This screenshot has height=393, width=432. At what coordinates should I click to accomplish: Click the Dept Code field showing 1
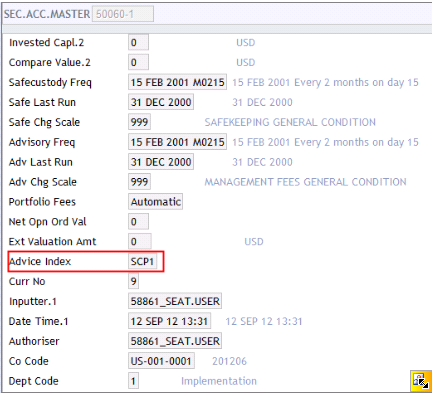point(133,381)
